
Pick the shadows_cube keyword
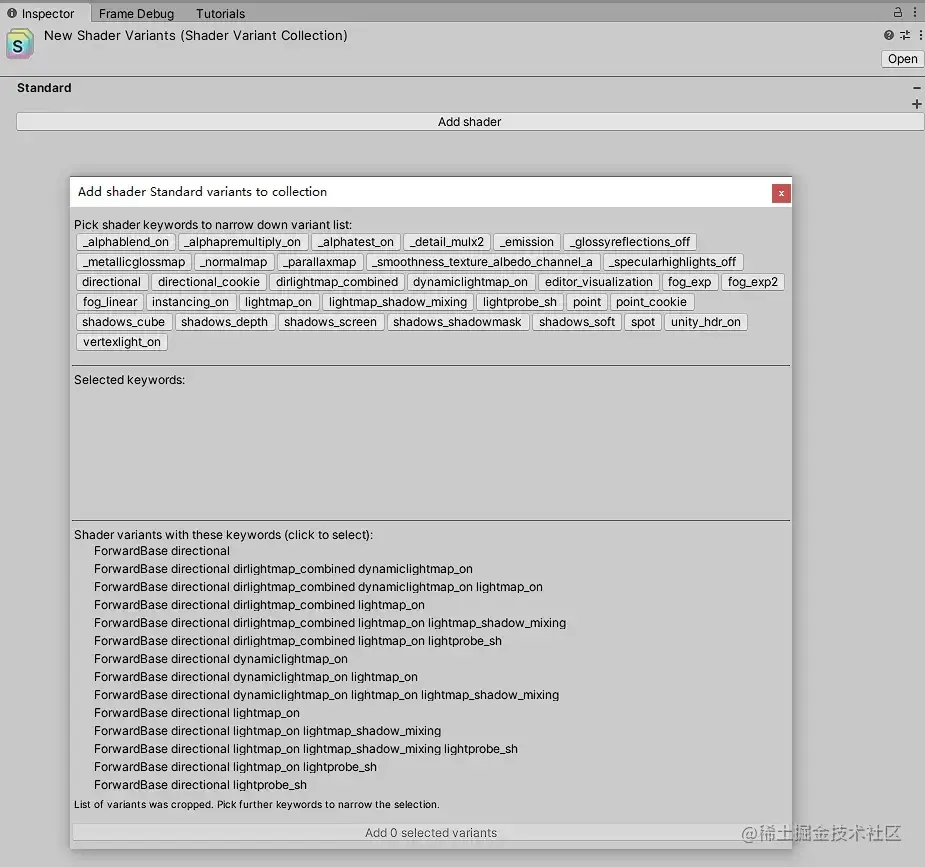(124, 322)
